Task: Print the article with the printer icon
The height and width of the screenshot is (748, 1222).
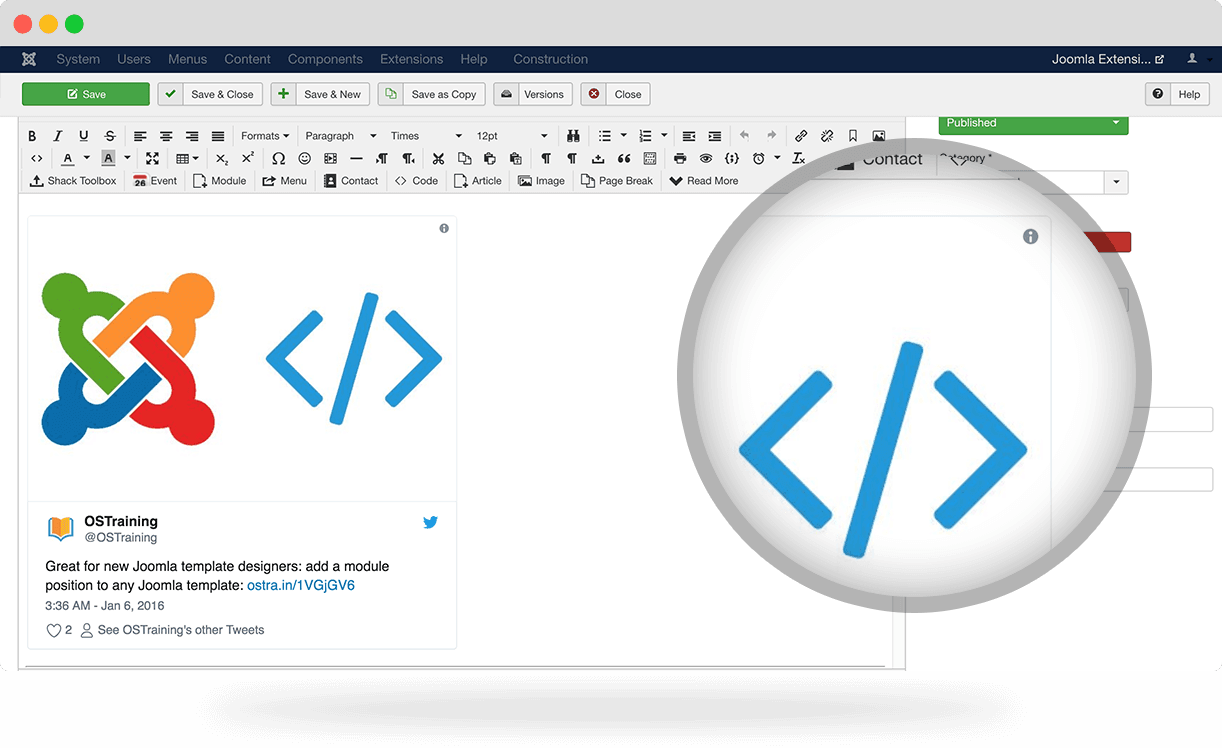Action: coord(680,158)
